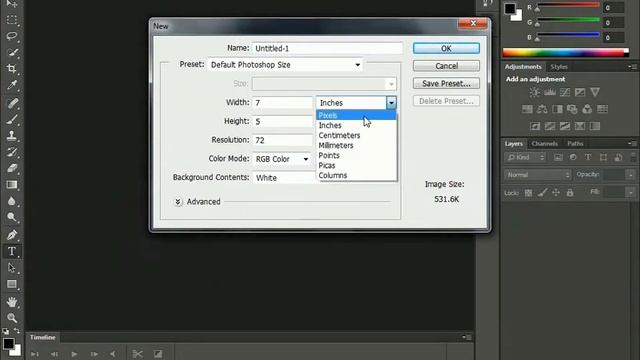
Task: Open the layer Kind filter dropdown
Action: point(525,158)
